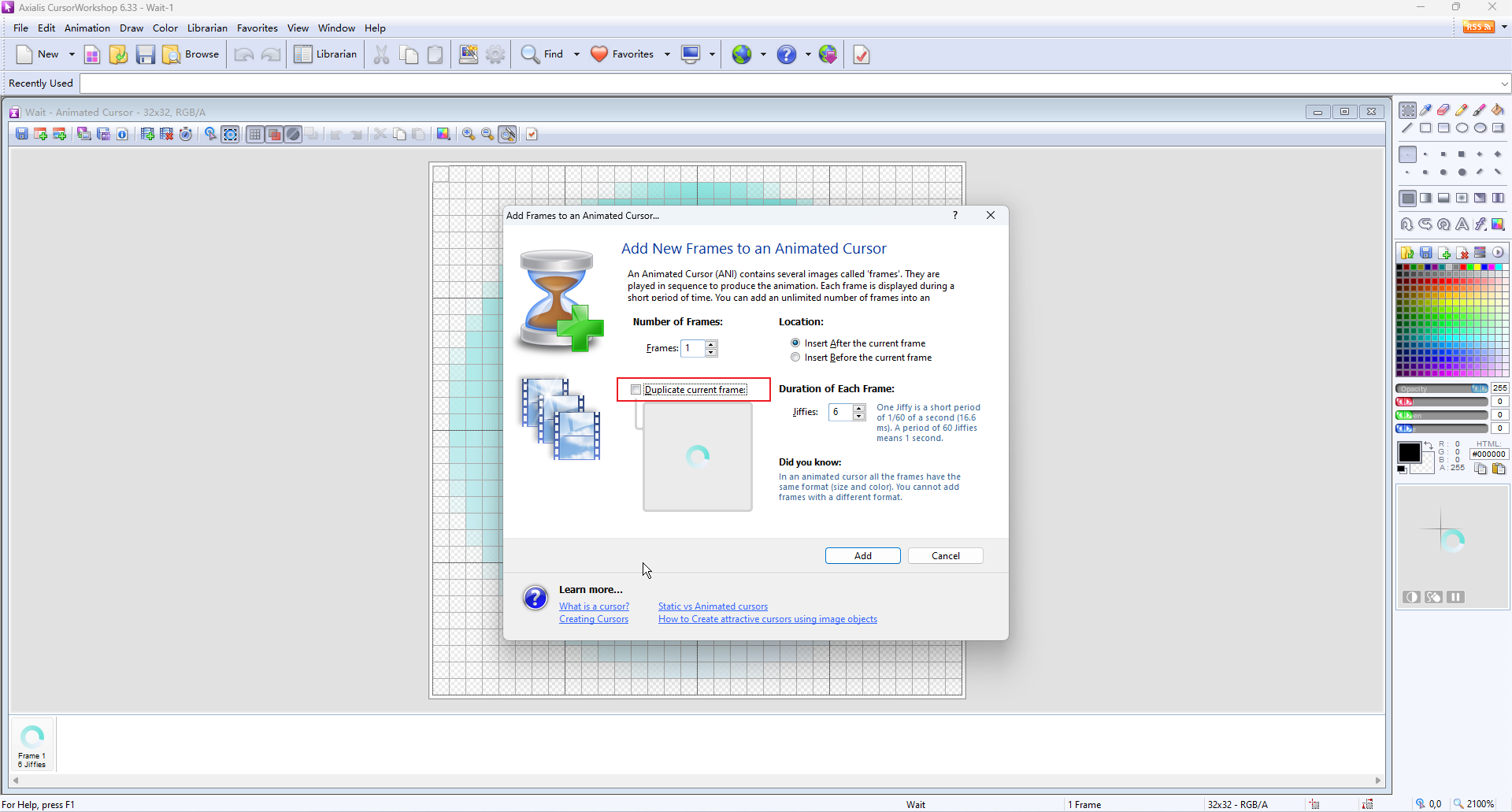This screenshot has height=812, width=1512.
Task: Select the Eraser tool
Action: tap(1443, 110)
